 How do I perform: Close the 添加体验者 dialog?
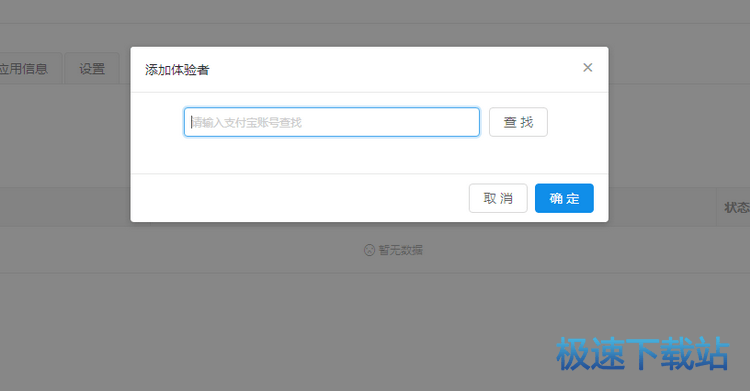click(587, 67)
